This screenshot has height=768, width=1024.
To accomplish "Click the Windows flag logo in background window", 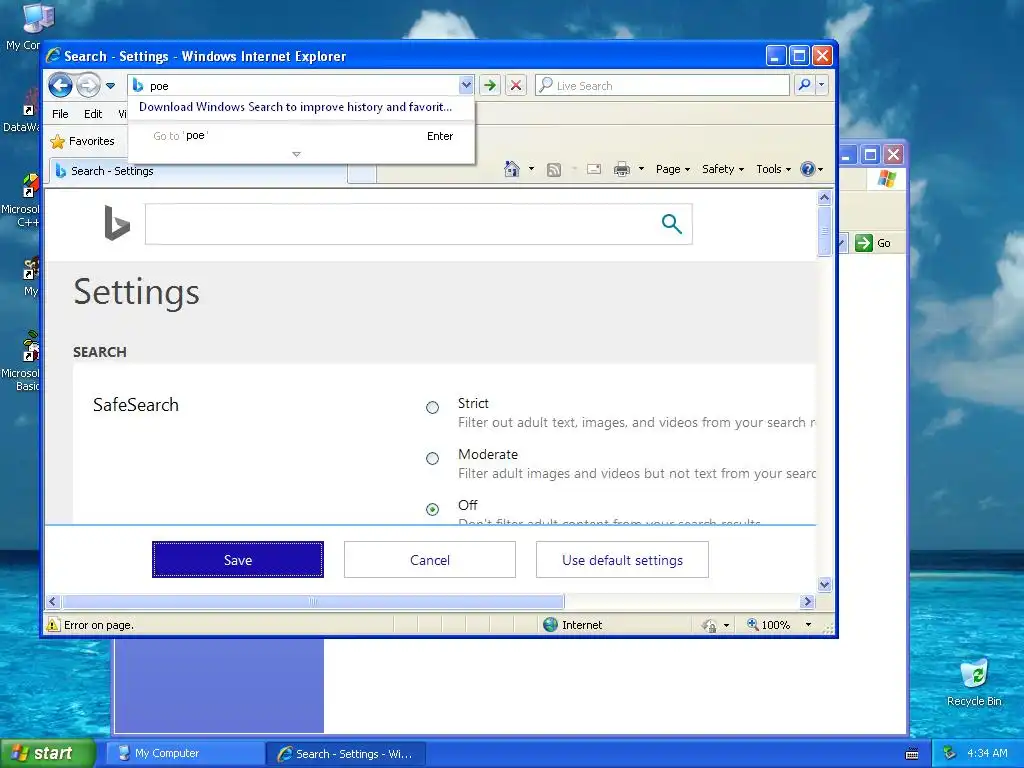I will click(x=887, y=178).
